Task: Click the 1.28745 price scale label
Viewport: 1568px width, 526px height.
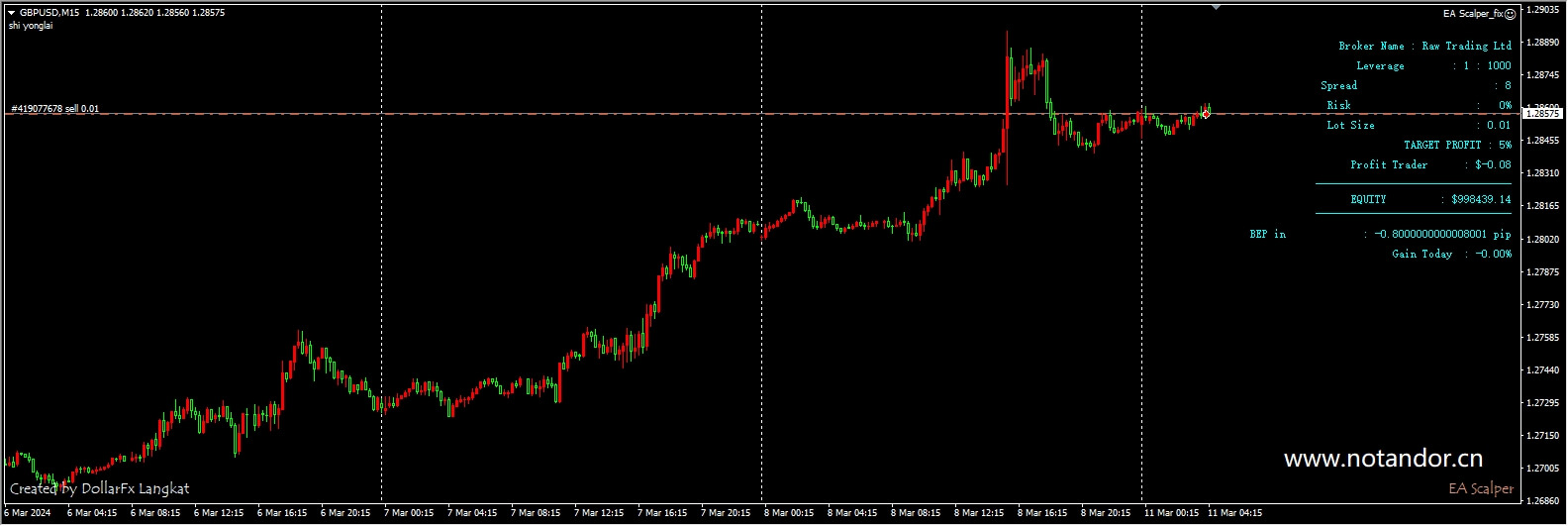Action: click(1544, 74)
